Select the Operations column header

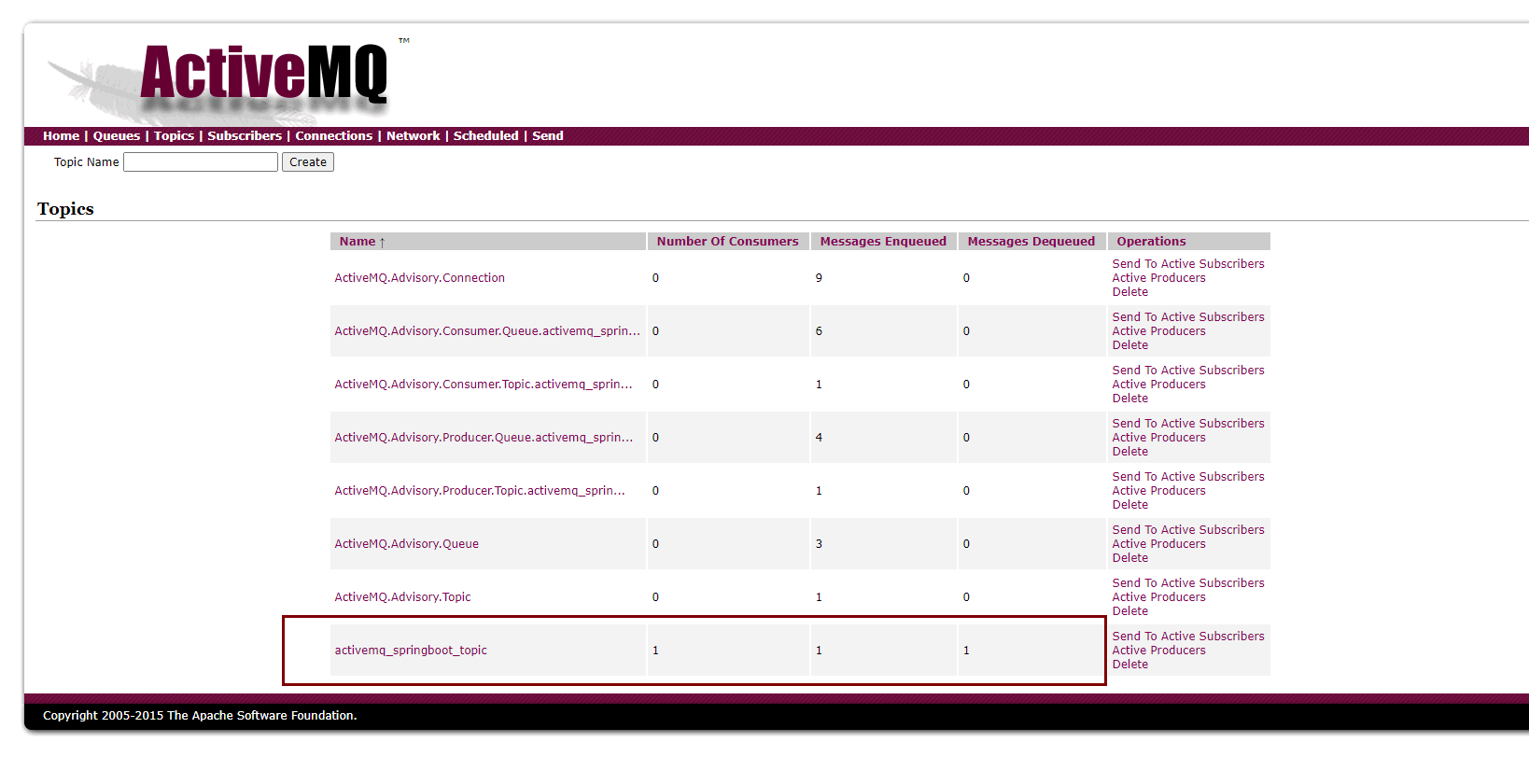tap(1151, 242)
